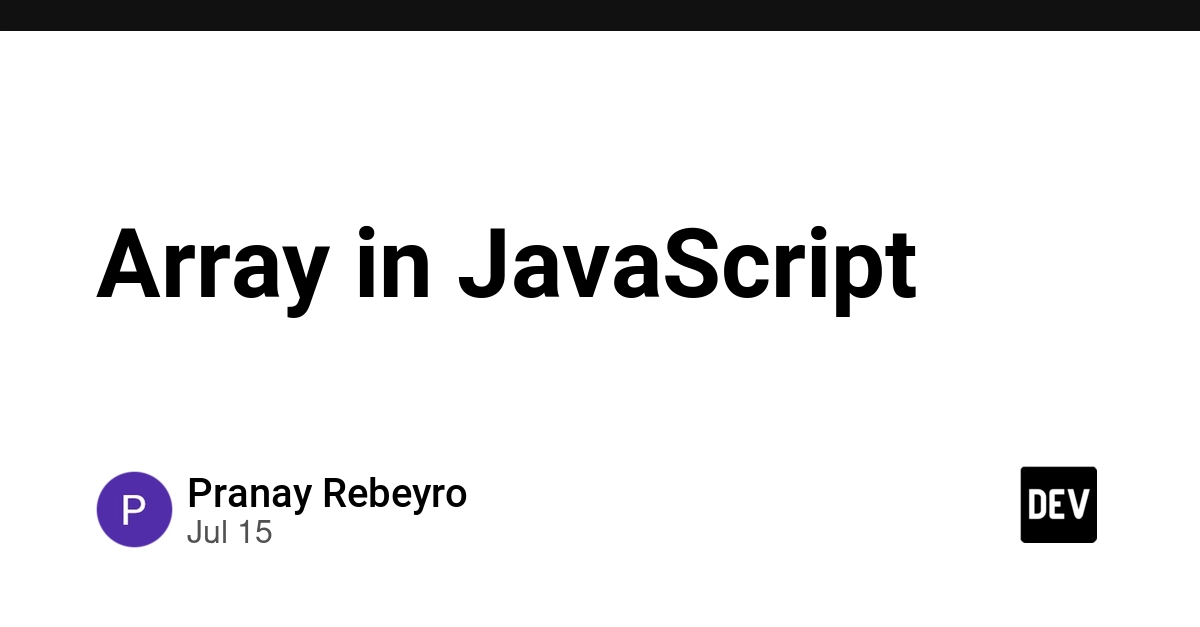Click the dark bar at the top
1200x627 pixels.
click(600, 15)
